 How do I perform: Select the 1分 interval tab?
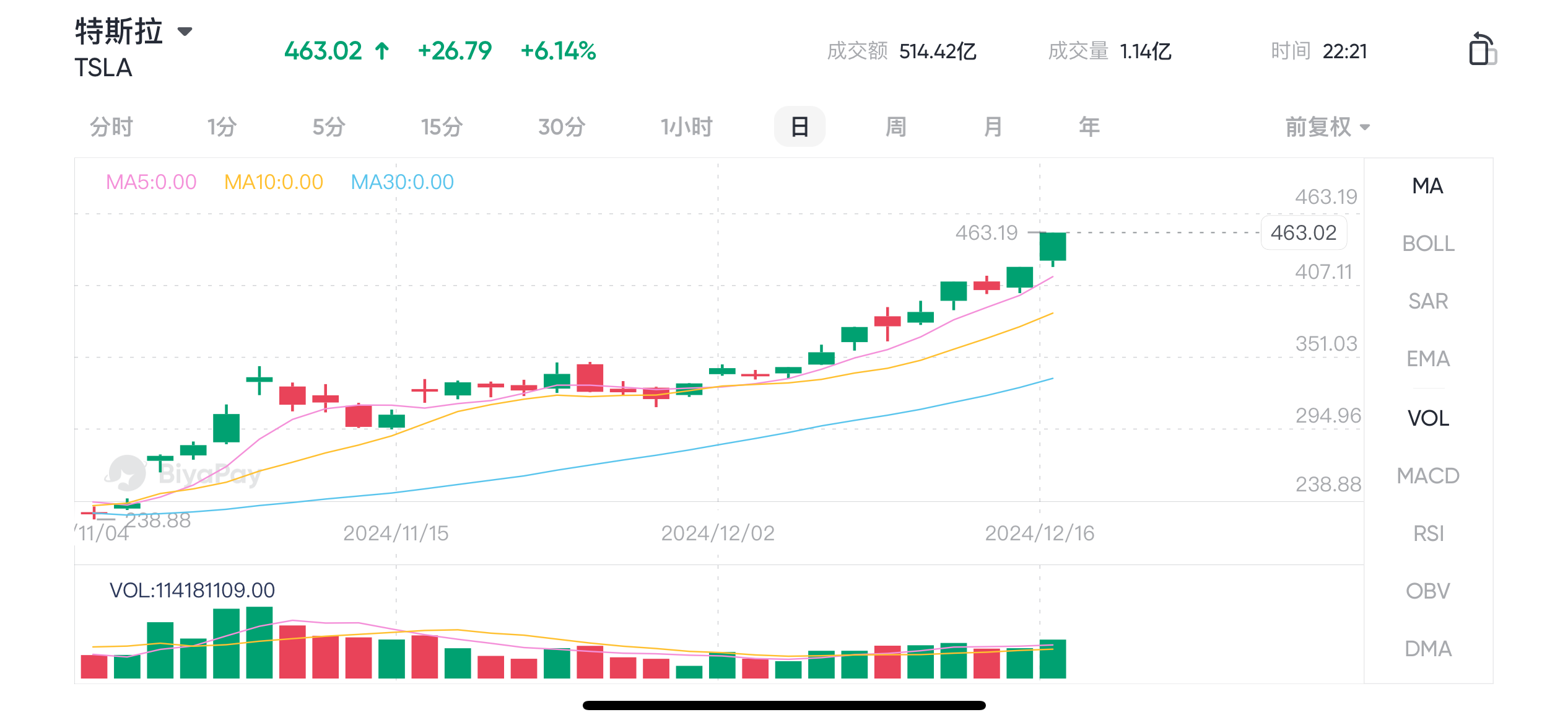click(x=222, y=127)
